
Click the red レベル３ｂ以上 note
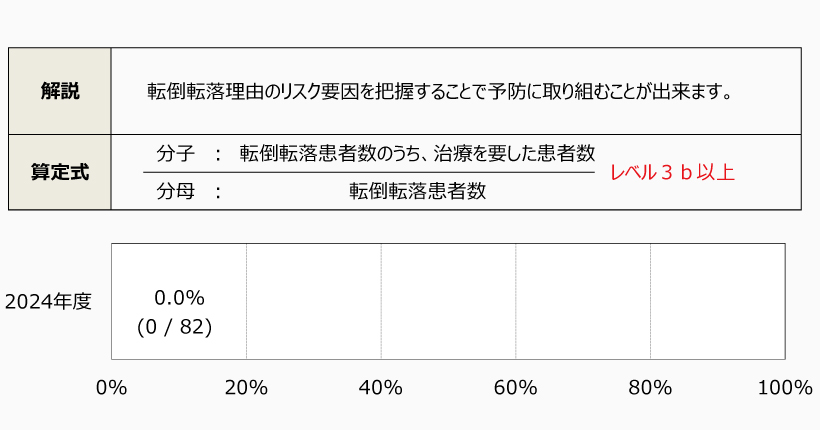tap(672, 172)
